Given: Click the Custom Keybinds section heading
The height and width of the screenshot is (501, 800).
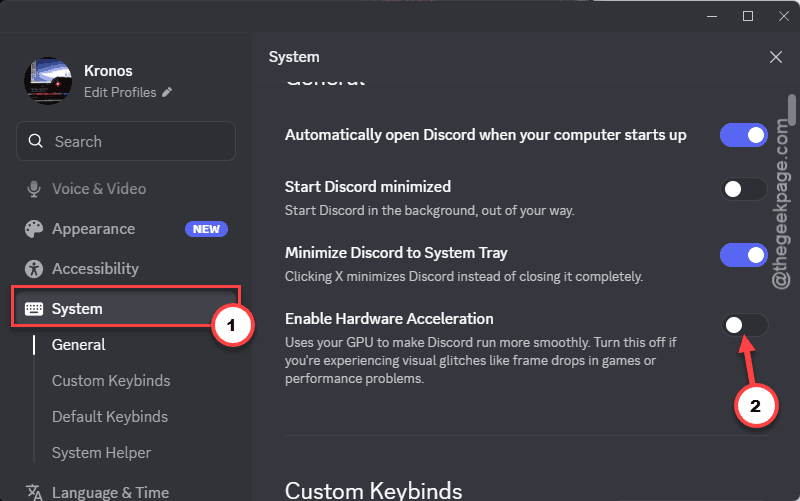Looking at the screenshot, I should pyautogui.click(x=373, y=491).
